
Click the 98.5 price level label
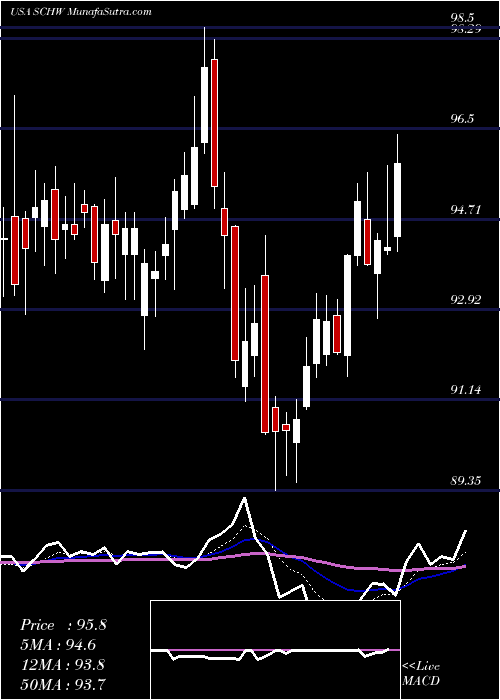pyautogui.click(x=462, y=18)
